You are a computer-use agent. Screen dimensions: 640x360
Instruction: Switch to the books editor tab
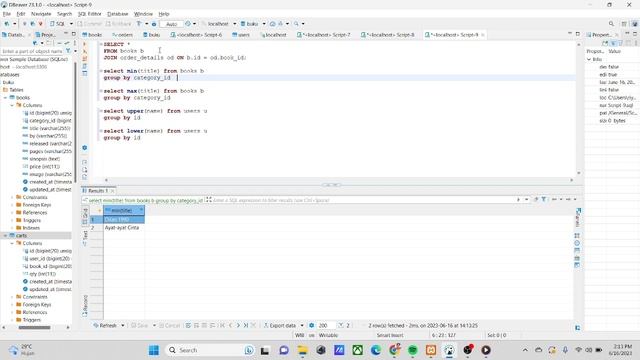point(93,35)
